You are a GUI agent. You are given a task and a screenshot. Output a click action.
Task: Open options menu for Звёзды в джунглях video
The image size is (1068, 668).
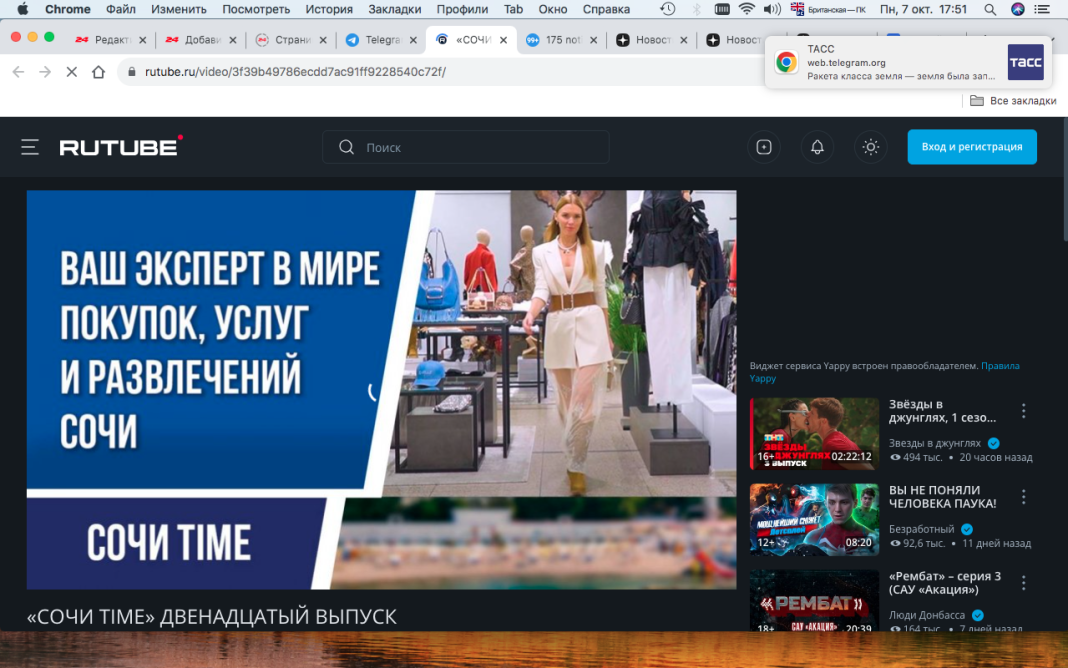1023,411
